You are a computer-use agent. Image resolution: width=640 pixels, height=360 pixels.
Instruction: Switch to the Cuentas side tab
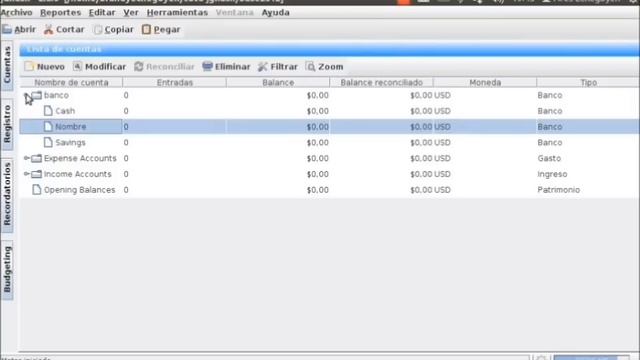click(7, 65)
